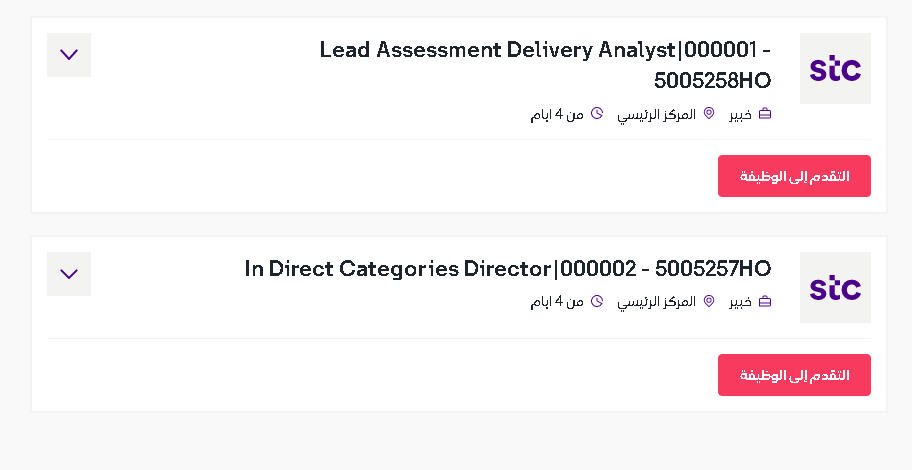This screenshot has height=470, width=912.
Task: Click 'خبير' label in second job card
Action: [740, 303]
